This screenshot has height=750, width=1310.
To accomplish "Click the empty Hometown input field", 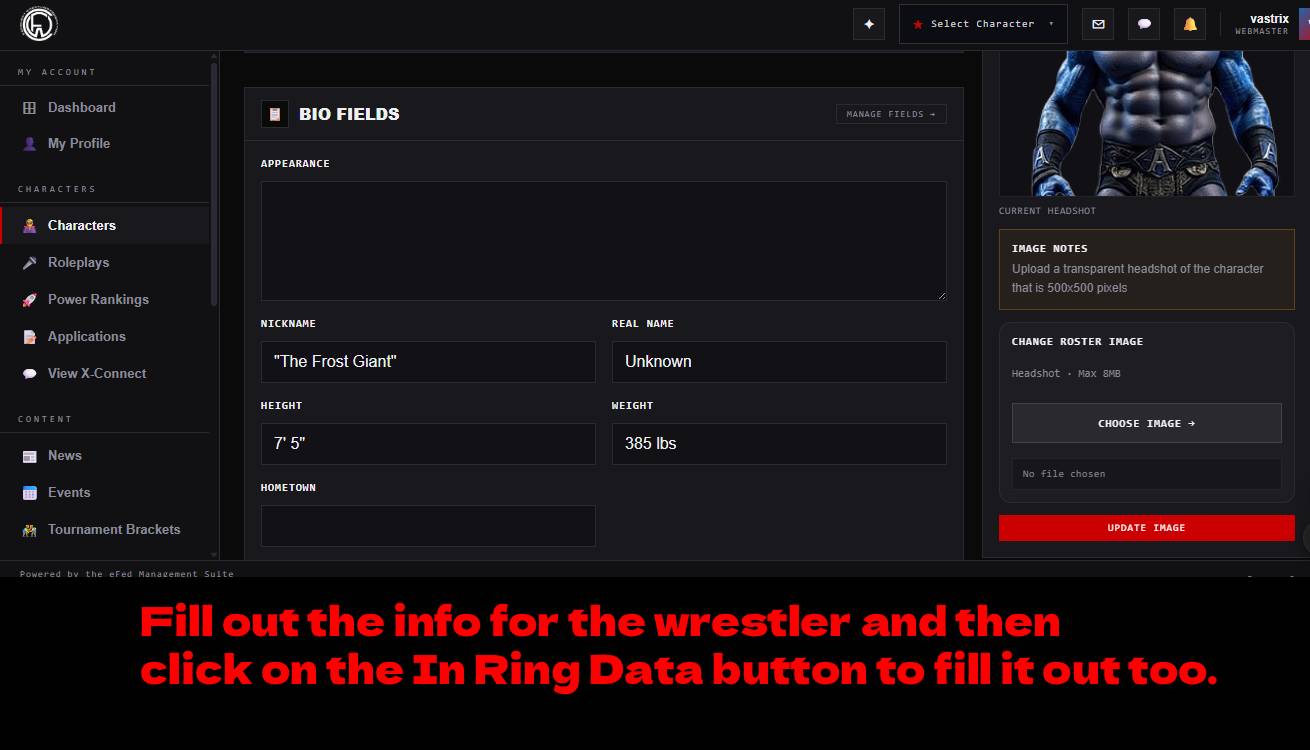I will pyautogui.click(x=428, y=526).
